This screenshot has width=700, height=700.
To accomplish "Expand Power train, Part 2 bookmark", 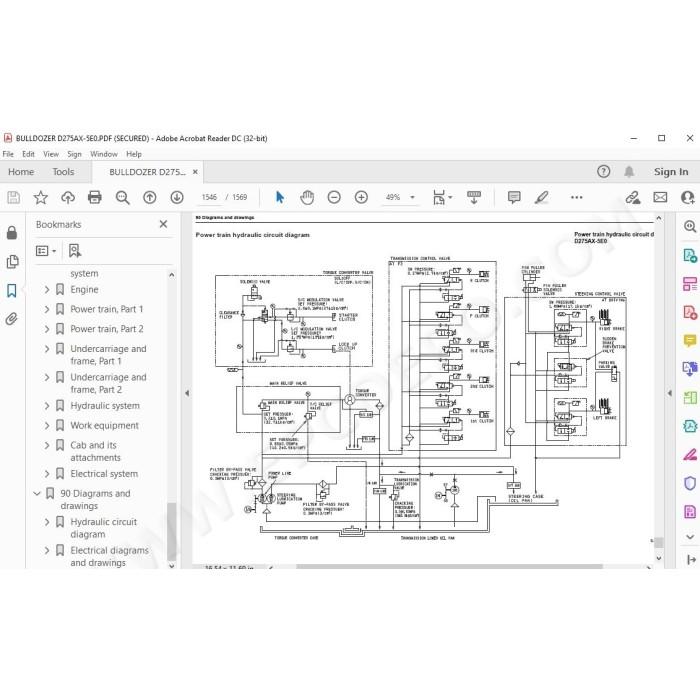I will (47, 329).
